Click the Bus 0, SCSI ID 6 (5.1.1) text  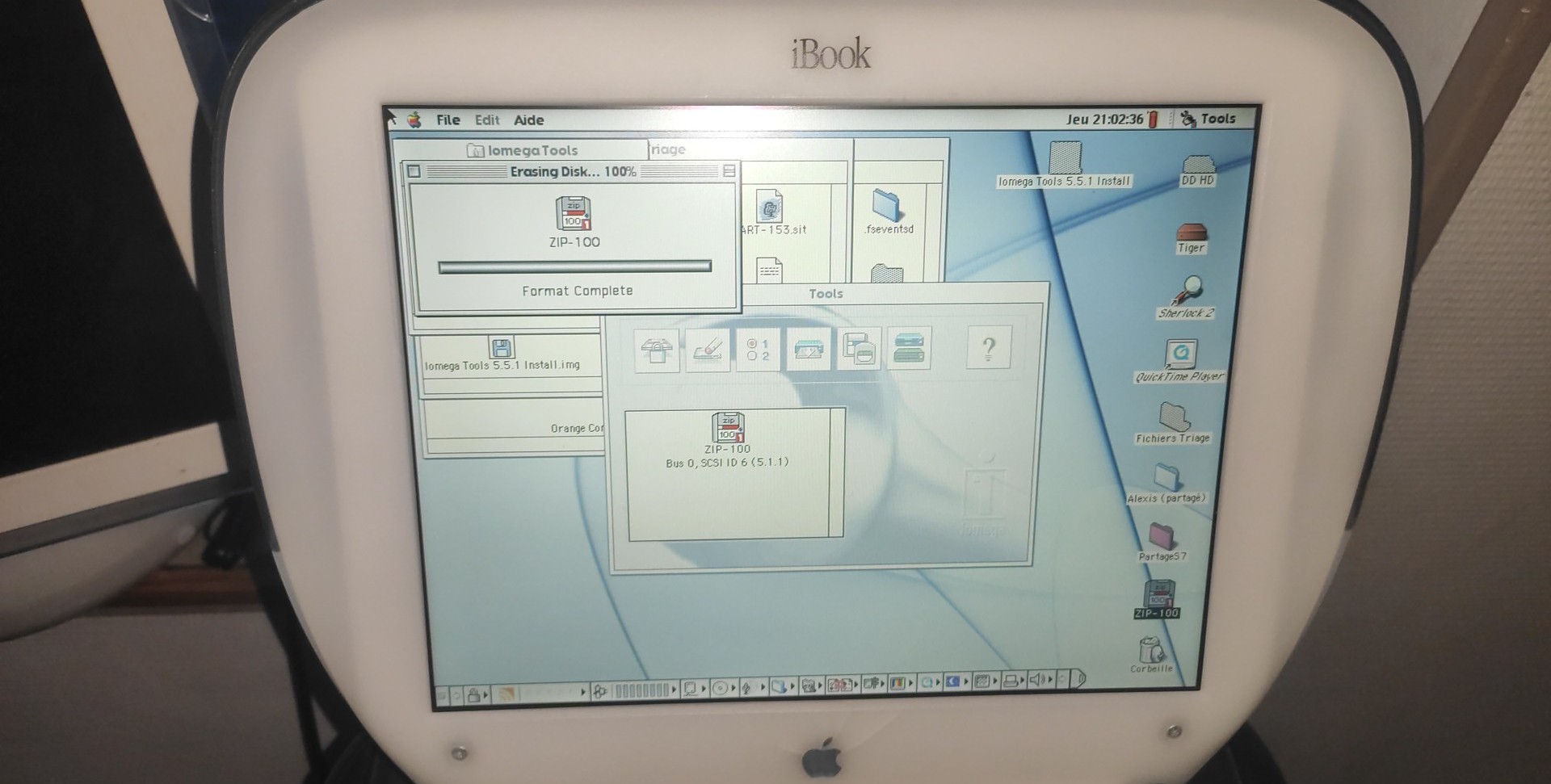tap(727, 463)
